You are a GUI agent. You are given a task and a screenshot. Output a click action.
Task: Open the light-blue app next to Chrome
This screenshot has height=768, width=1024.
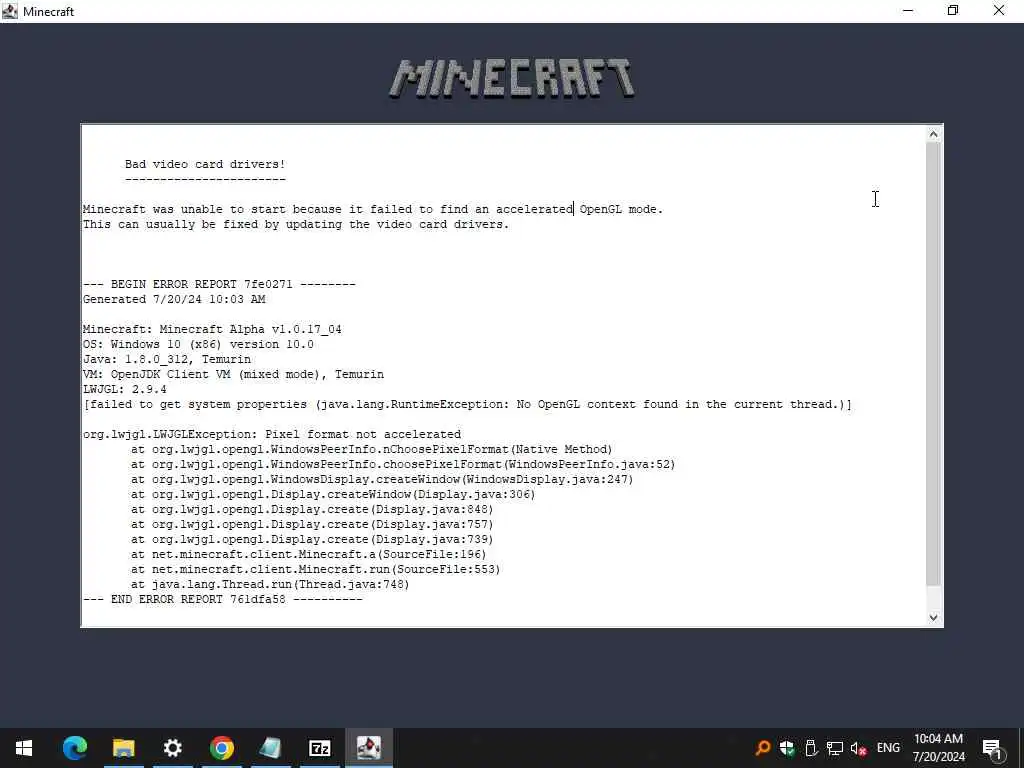pyautogui.click(x=270, y=748)
